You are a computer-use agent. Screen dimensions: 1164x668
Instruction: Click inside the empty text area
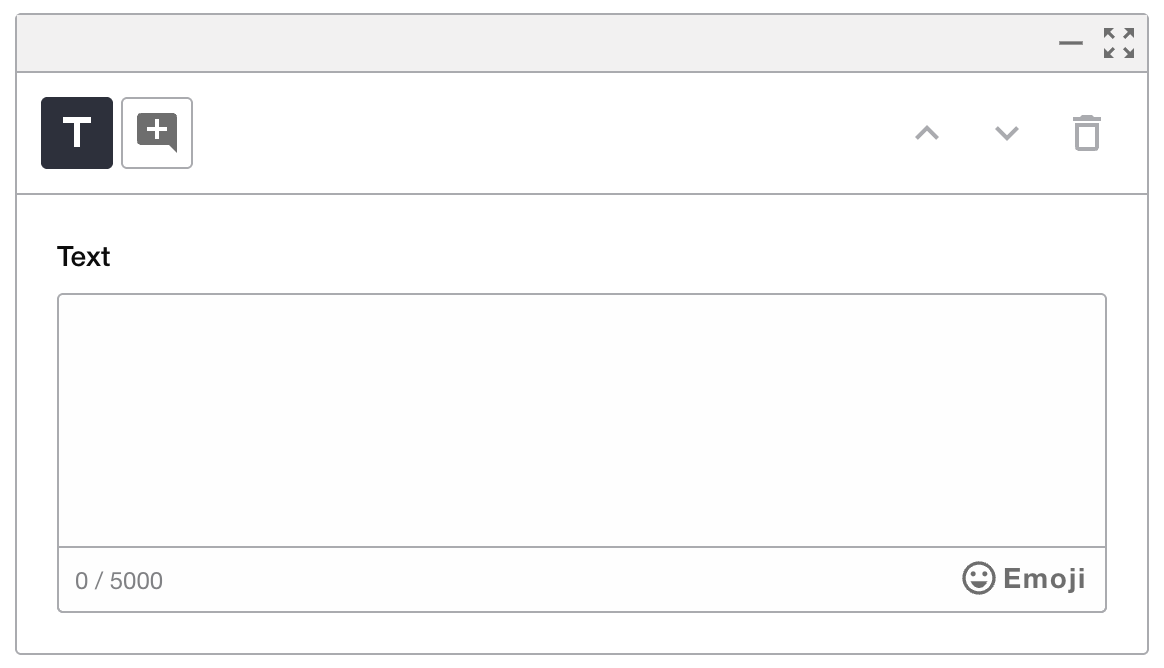click(582, 420)
